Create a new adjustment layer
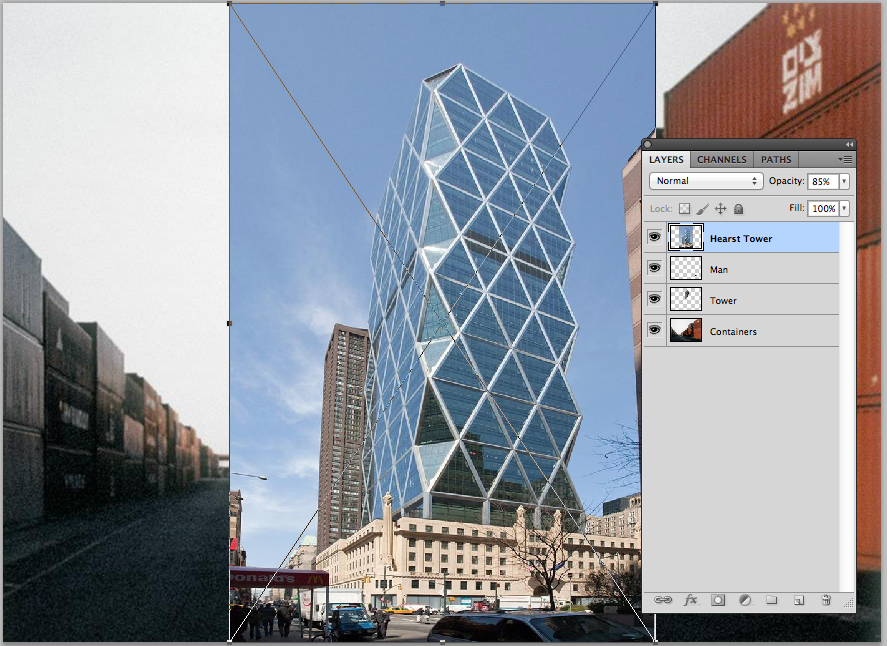Viewport: 887px width, 646px height. 745,600
